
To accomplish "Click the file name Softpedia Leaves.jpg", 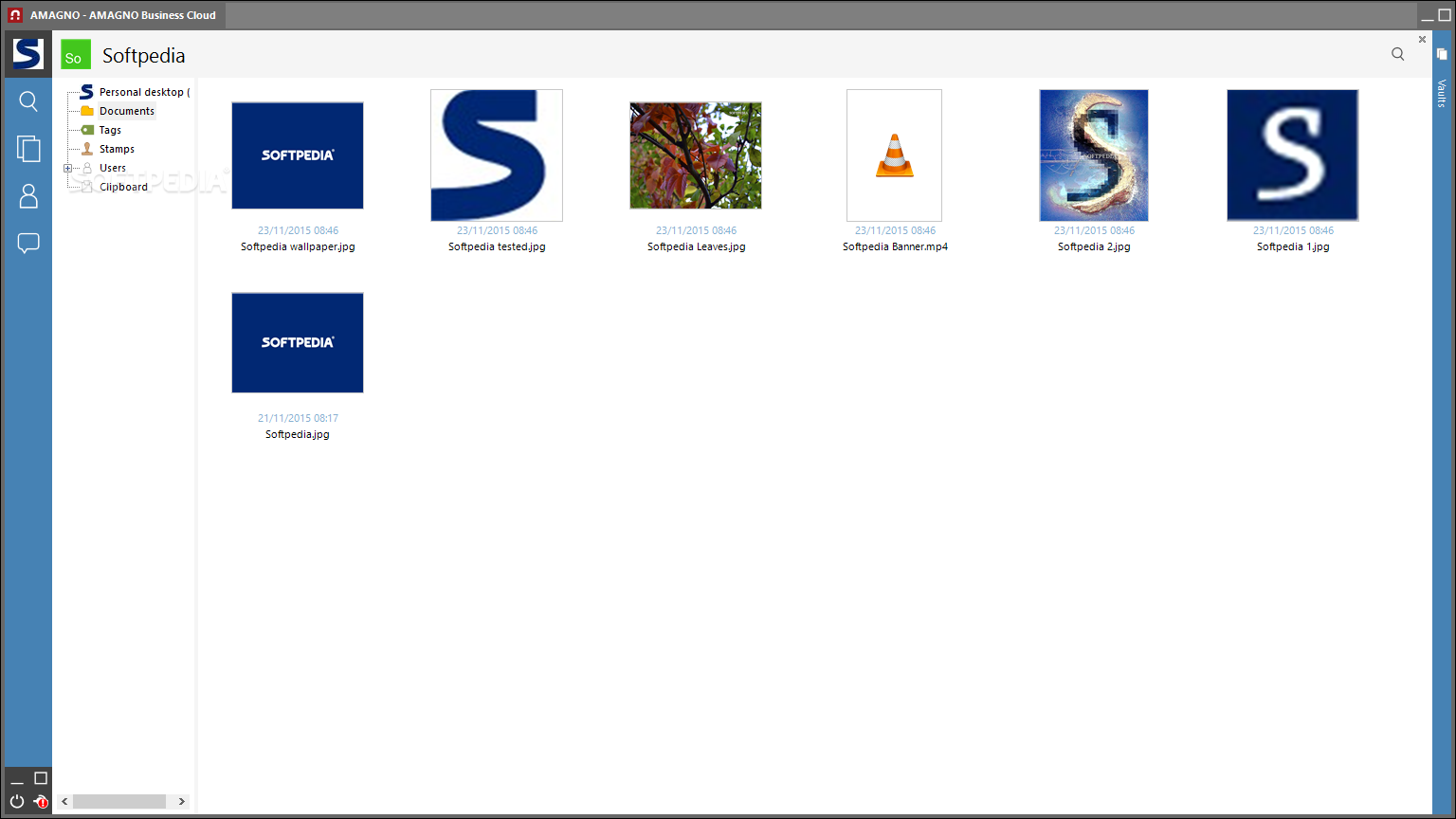I will tap(696, 246).
